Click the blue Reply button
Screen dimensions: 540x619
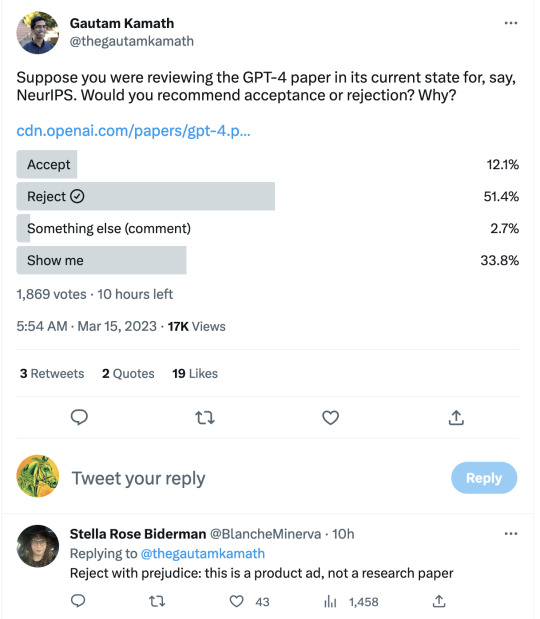click(484, 478)
